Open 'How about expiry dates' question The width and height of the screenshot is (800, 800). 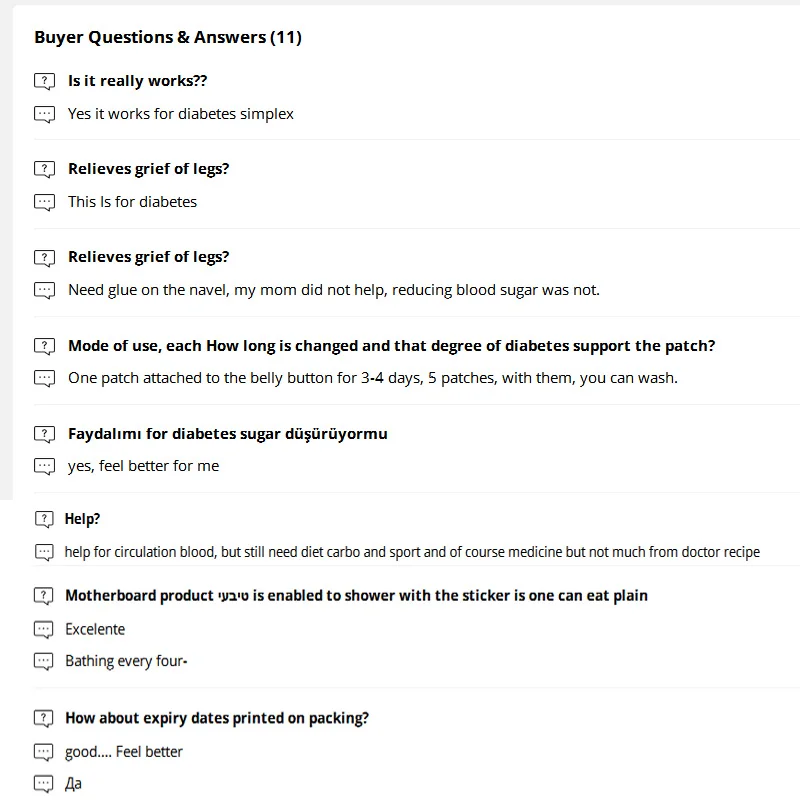(216, 718)
